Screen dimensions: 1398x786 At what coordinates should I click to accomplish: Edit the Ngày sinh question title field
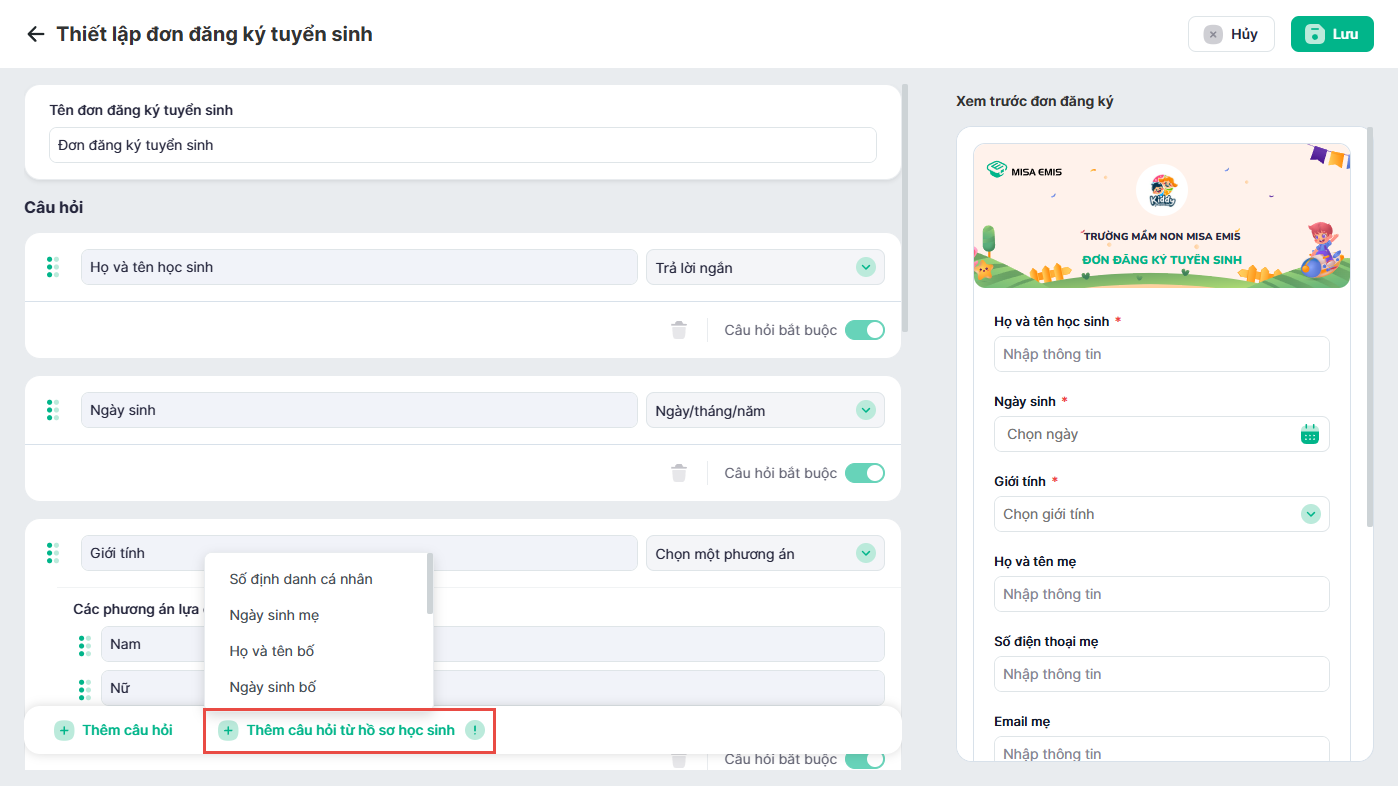click(x=359, y=410)
